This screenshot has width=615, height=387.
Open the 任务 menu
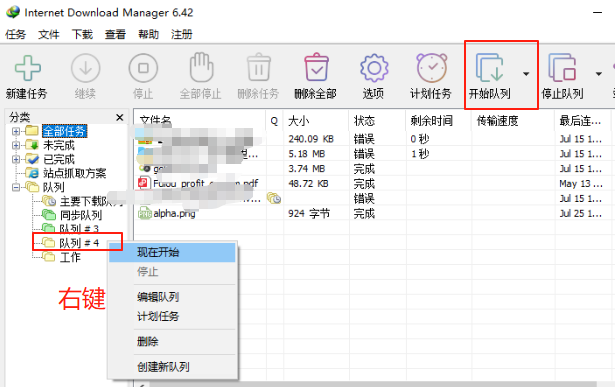point(15,35)
